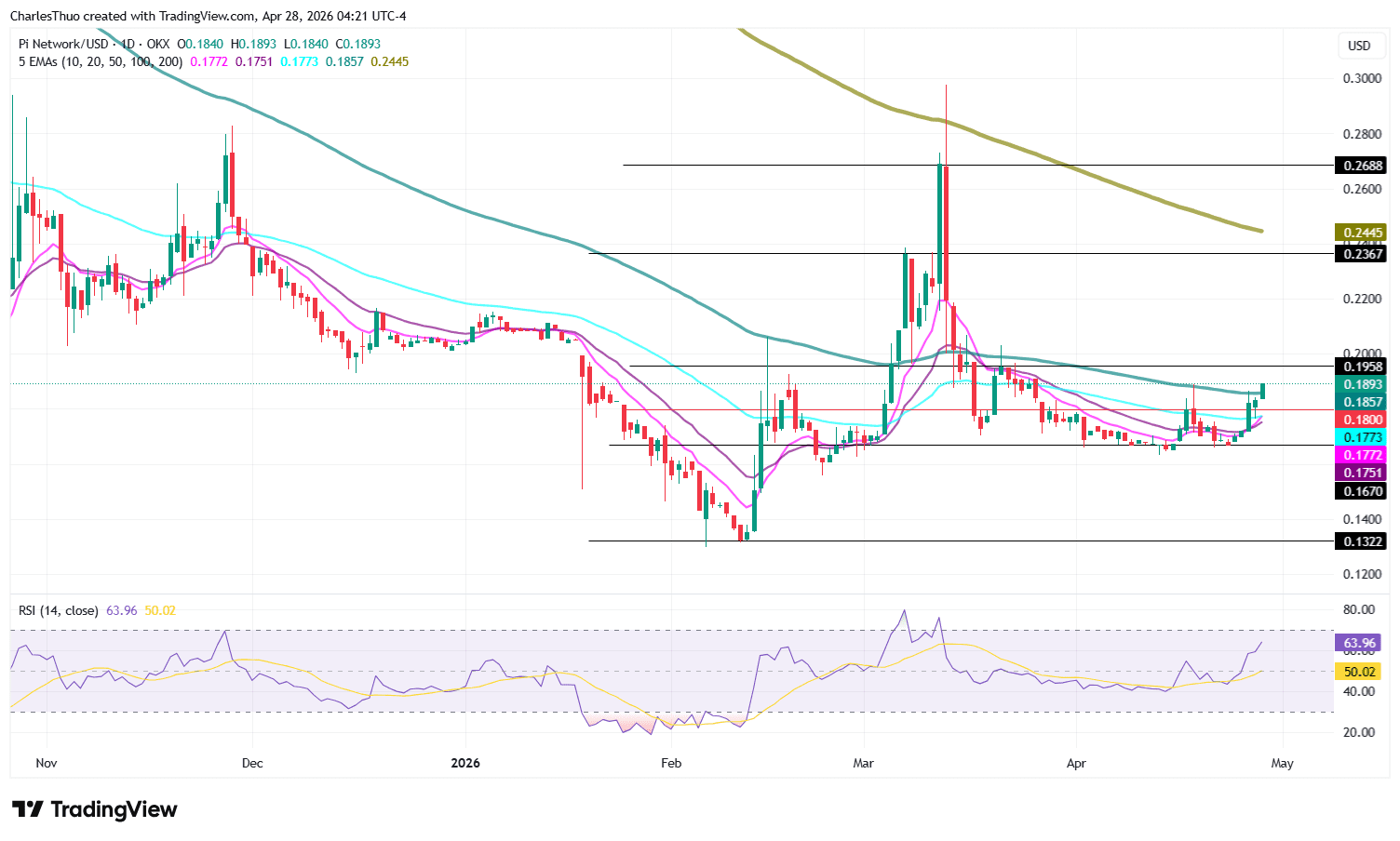Toggle the RSI (14, close) indicator legend

[58, 610]
